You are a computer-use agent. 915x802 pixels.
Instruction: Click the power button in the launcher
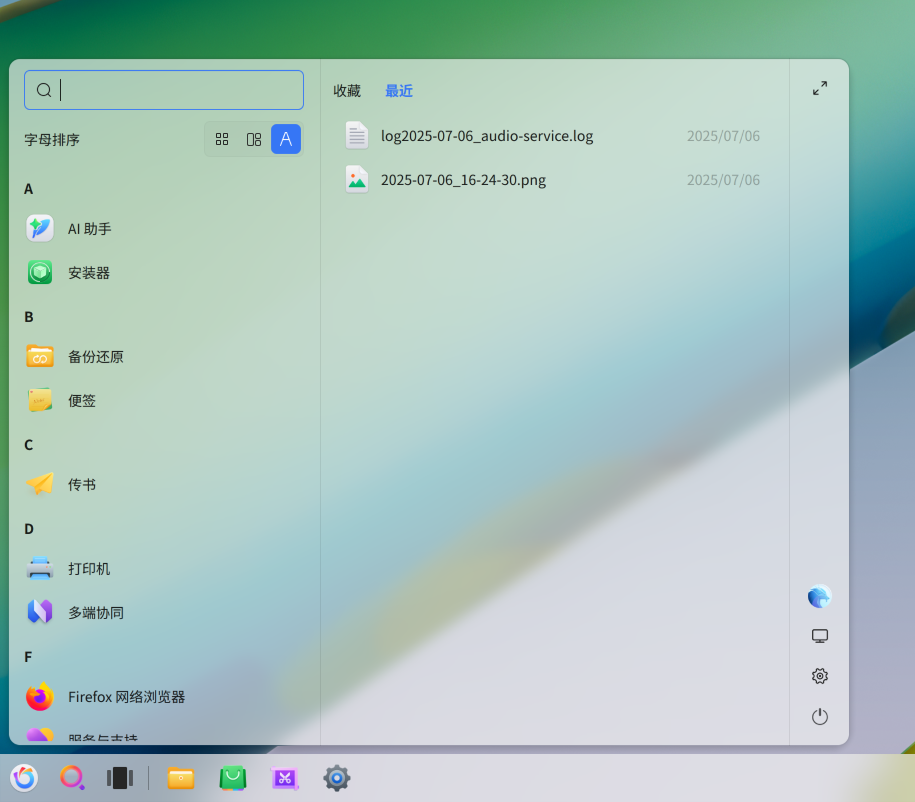820,716
